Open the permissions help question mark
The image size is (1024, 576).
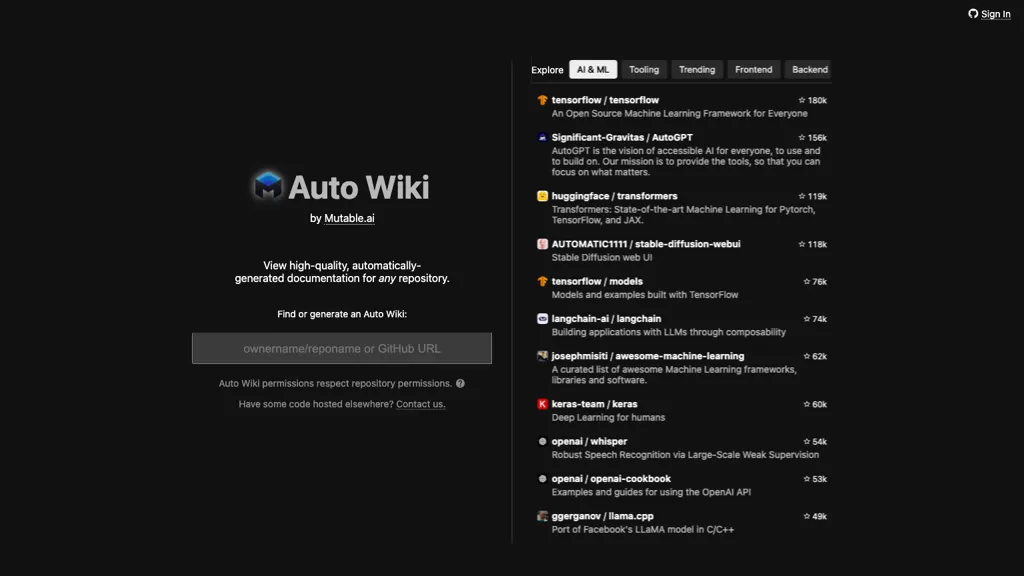click(x=460, y=383)
